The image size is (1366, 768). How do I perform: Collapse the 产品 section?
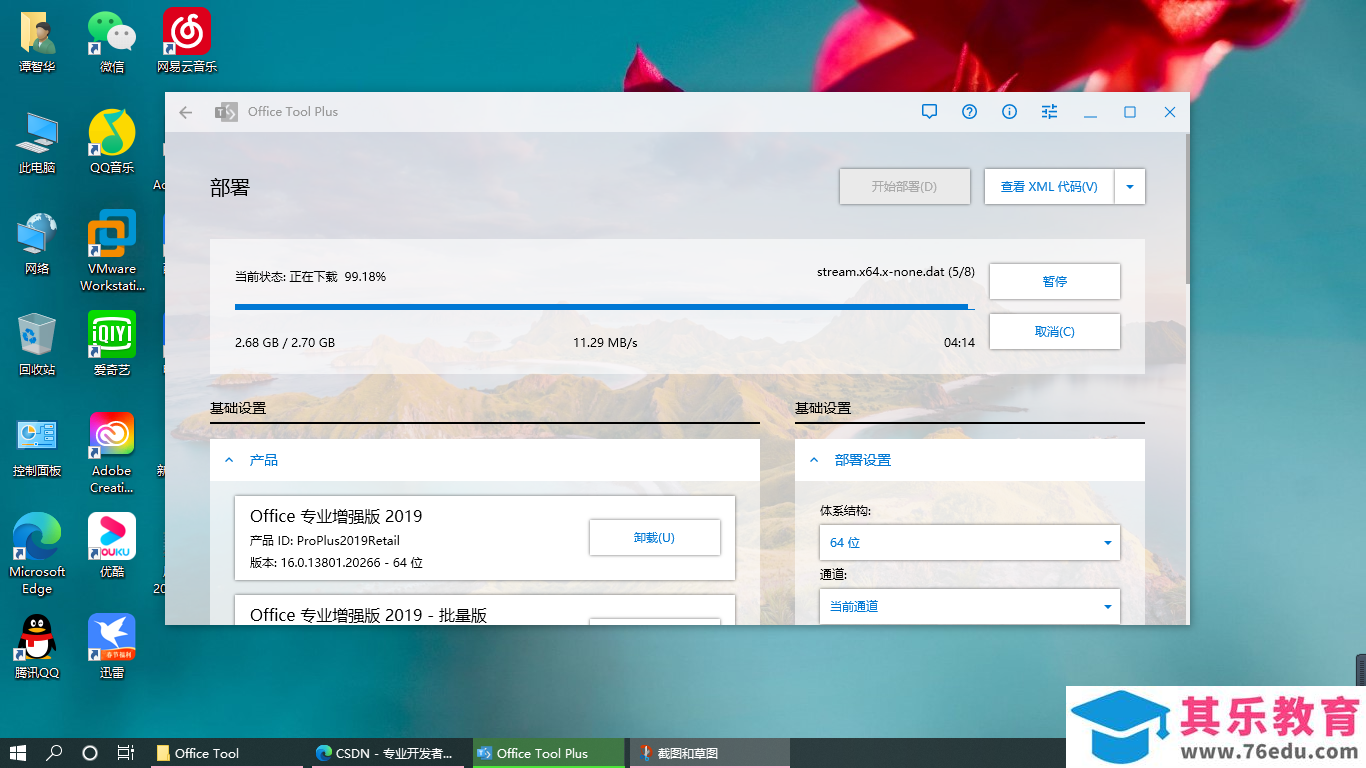pyautogui.click(x=229, y=460)
